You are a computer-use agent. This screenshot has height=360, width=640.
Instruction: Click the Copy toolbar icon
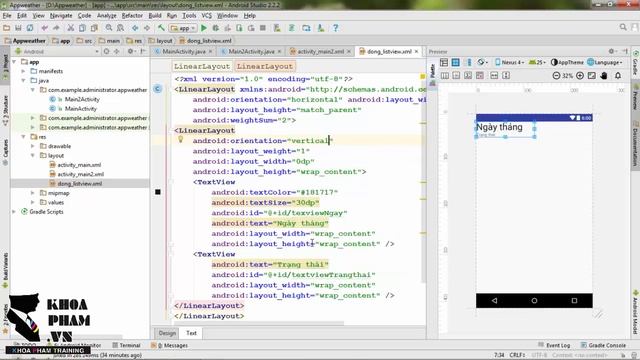click(x=82, y=28)
